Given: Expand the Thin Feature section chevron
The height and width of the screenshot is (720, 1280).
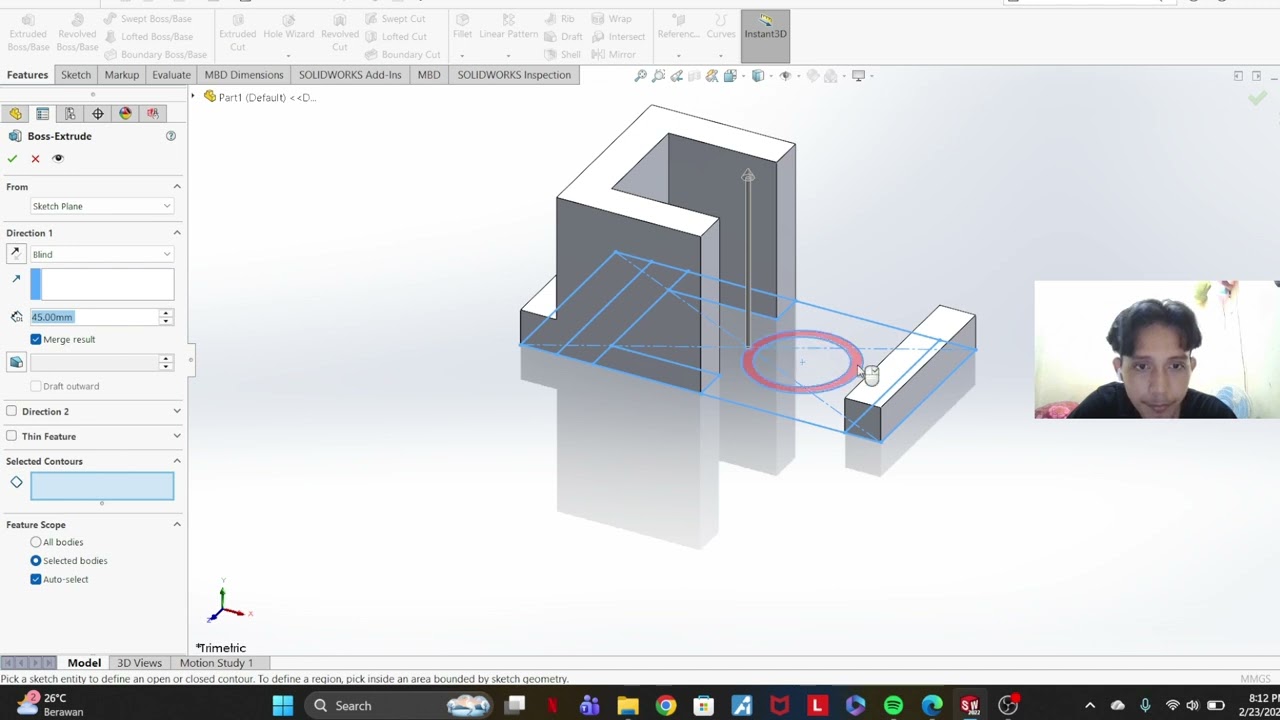Looking at the screenshot, I should click(177, 436).
